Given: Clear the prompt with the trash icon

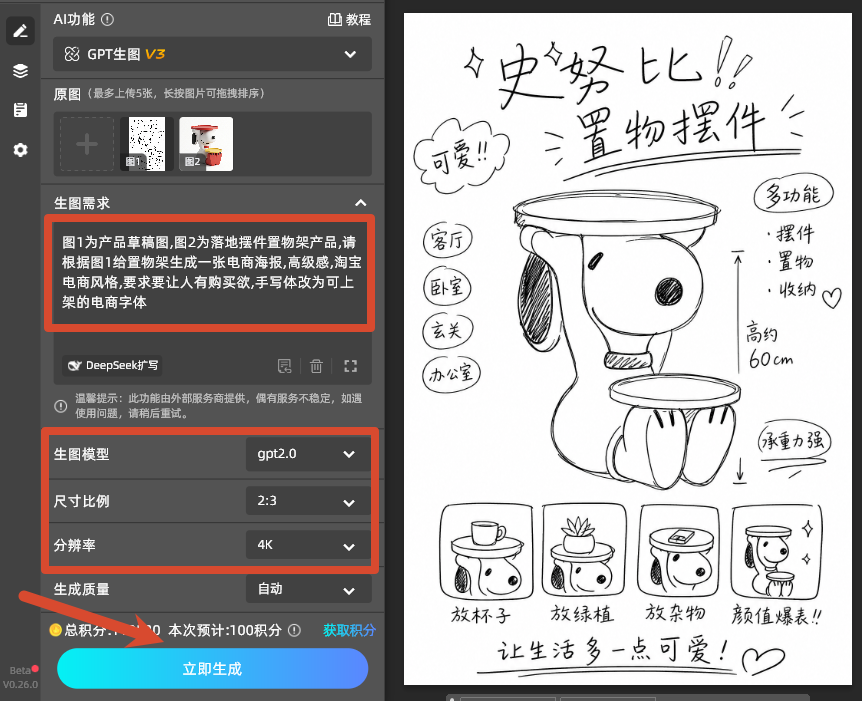Looking at the screenshot, I should pyautogui.click(x=316, y=366).
